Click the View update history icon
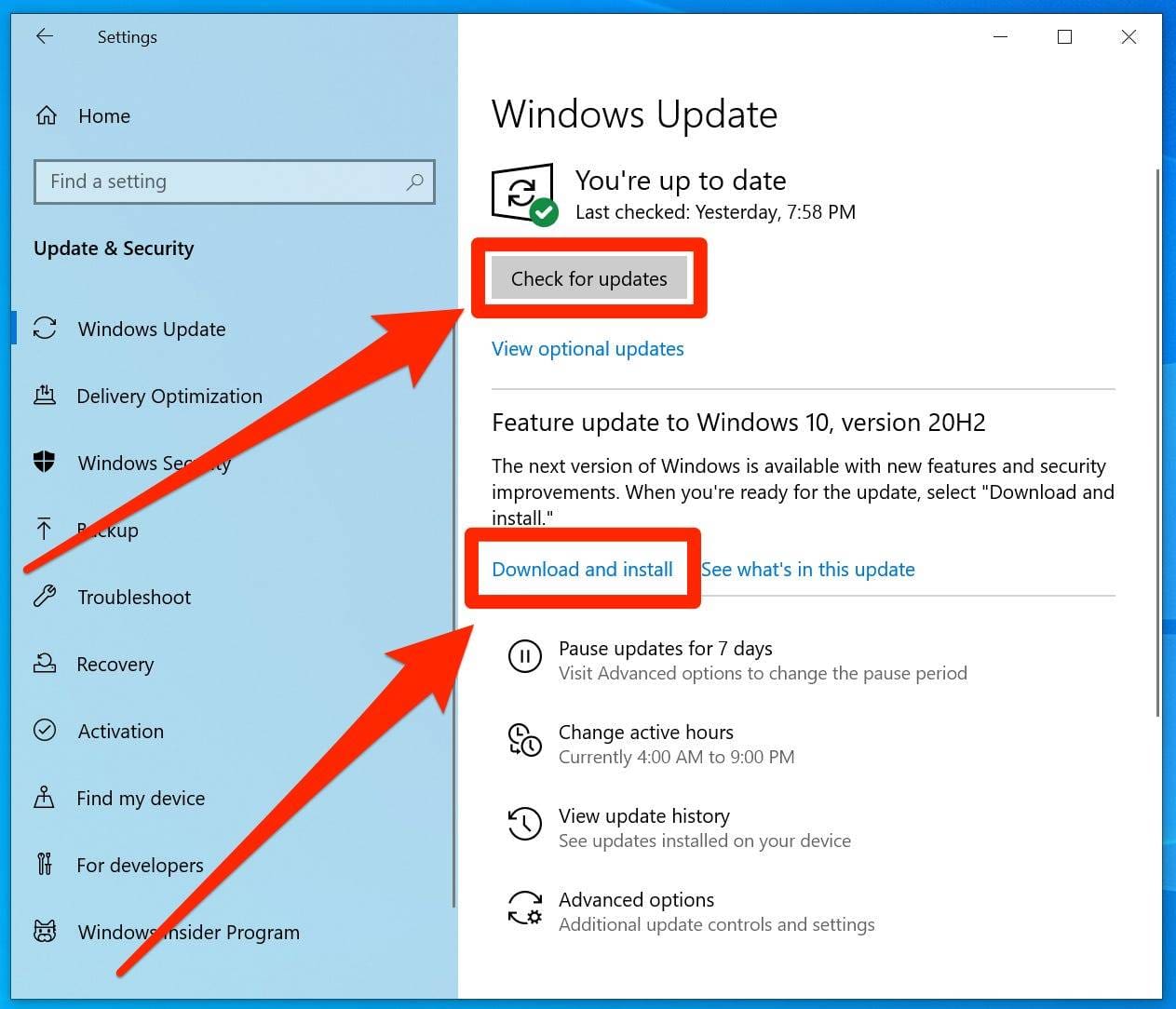The height and width of the screenshot is (1009, 1176). click(524, 824)
